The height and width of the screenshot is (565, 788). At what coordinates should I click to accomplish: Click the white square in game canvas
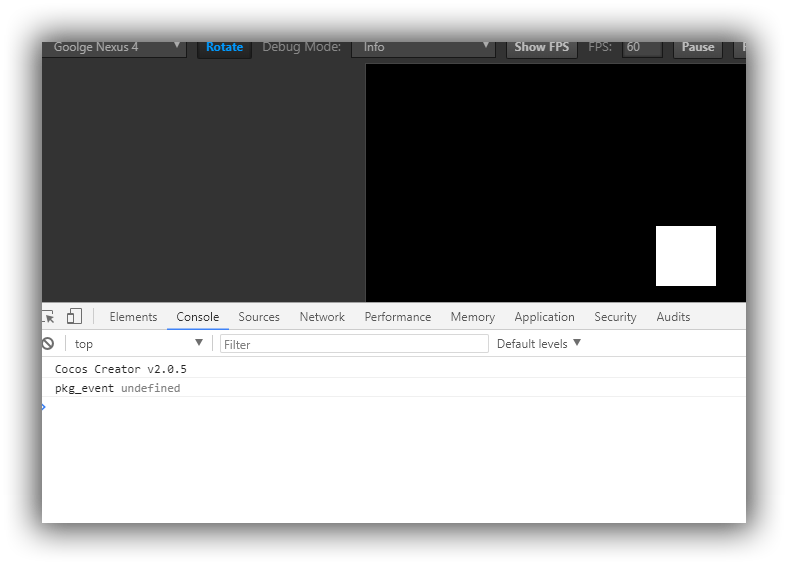pos(685,256)
